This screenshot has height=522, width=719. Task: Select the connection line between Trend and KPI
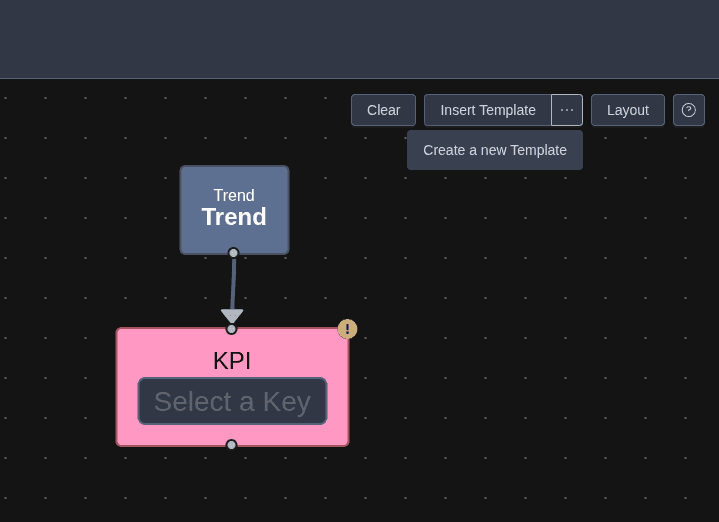pyautogui.click(x=233, y=283)
